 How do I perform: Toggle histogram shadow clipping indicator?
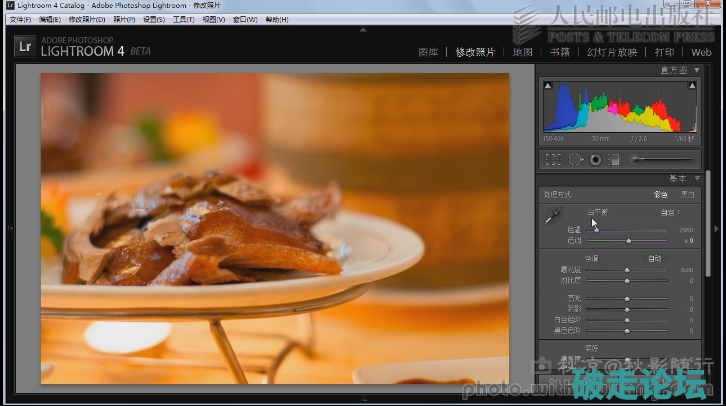(x=547, y=83)
